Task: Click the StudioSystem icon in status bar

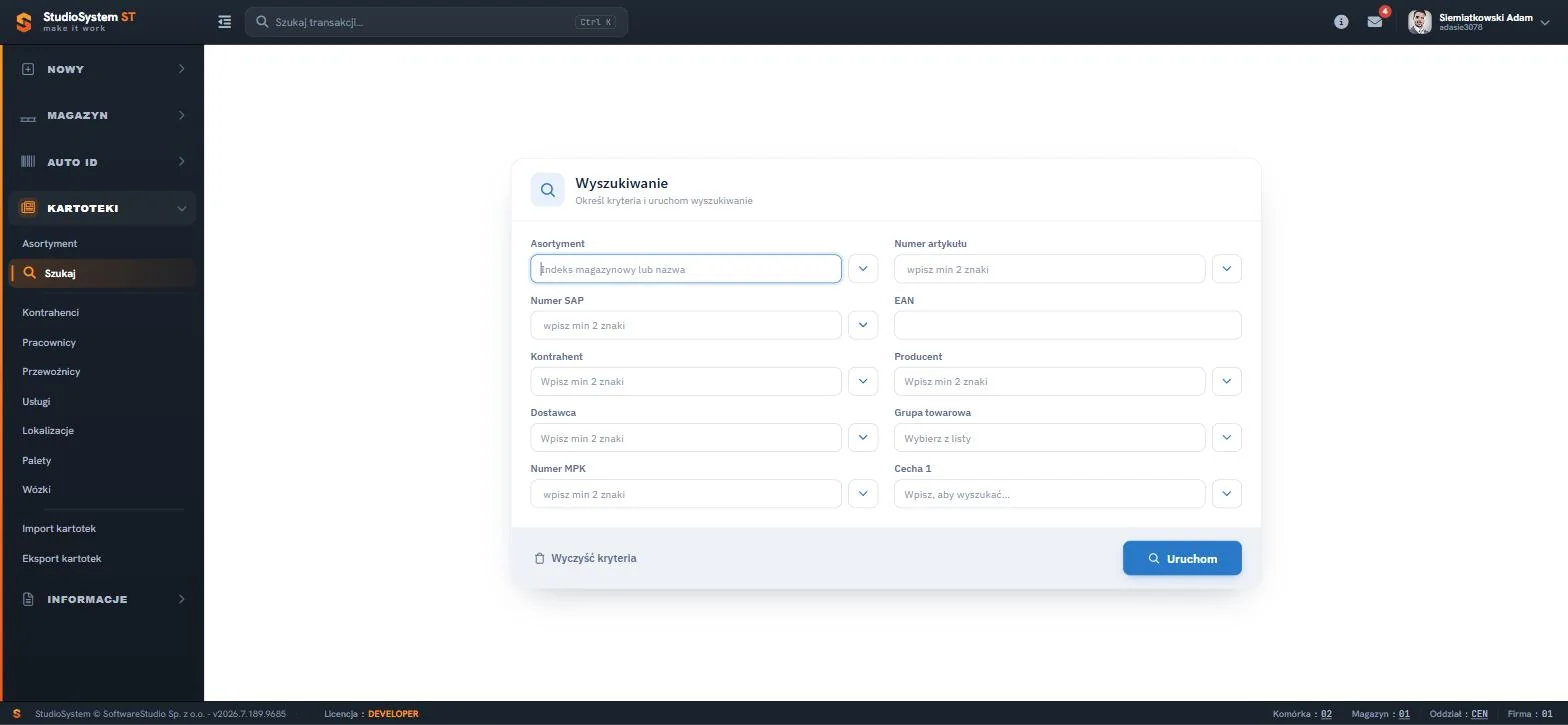Action: tap(16, 714)
